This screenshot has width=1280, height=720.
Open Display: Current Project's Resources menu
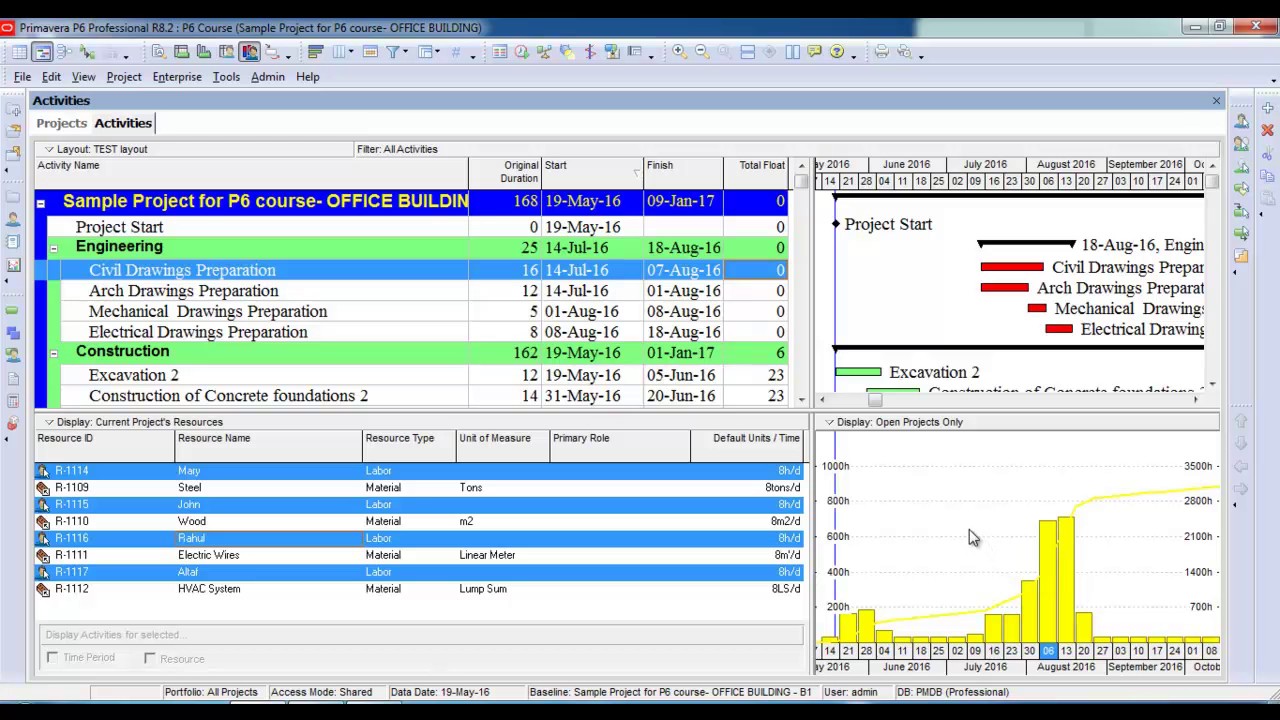click(x=133, y=422)
